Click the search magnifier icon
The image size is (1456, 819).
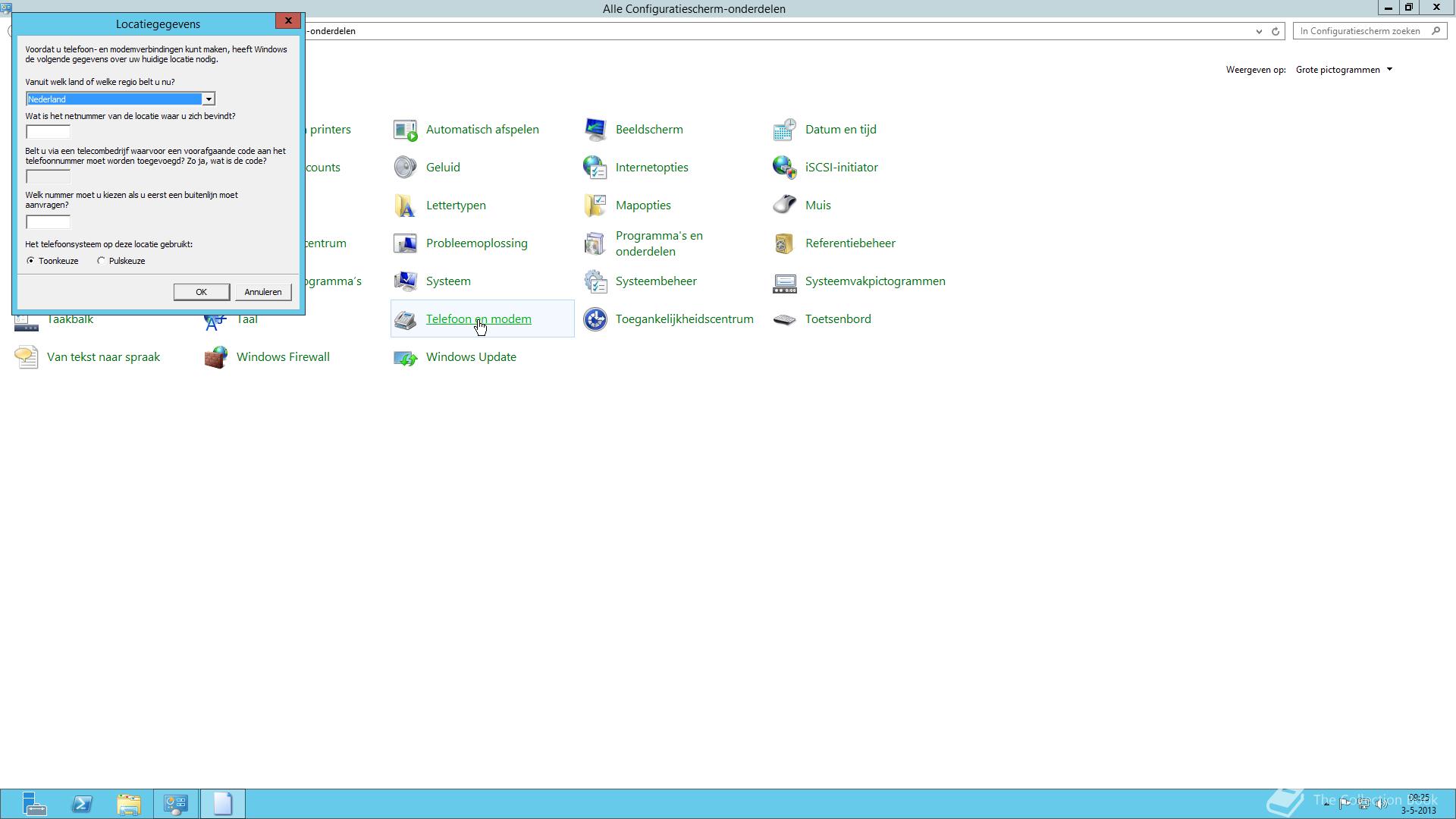1436,31
